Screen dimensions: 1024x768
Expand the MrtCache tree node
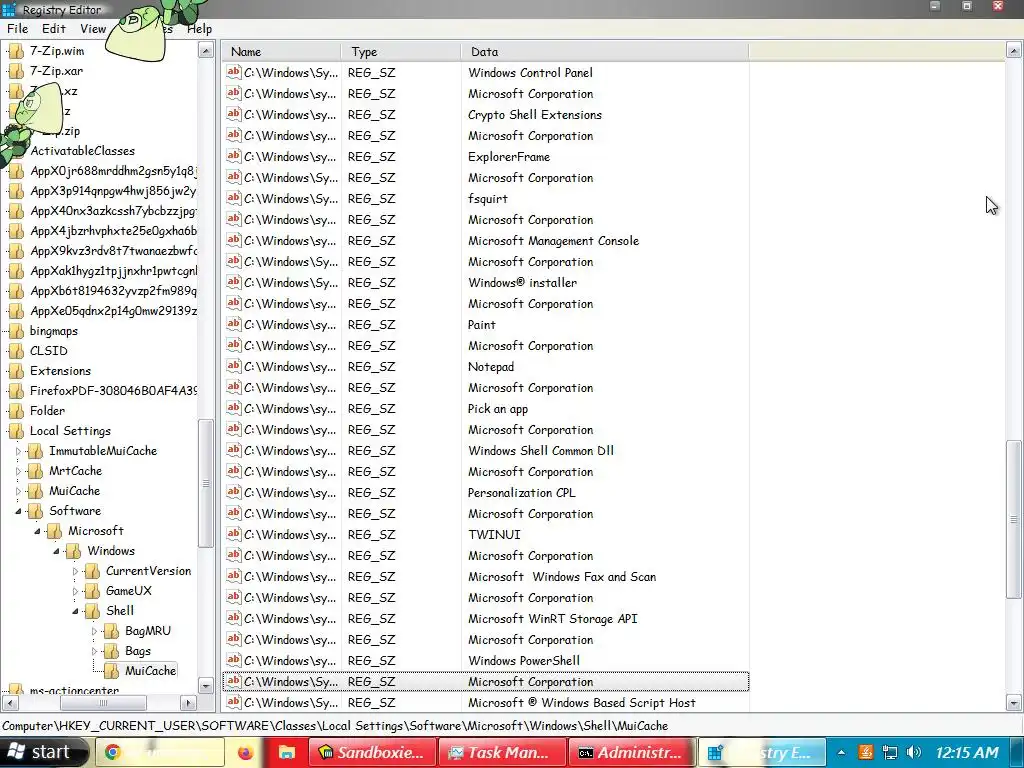tap(18, 471)
